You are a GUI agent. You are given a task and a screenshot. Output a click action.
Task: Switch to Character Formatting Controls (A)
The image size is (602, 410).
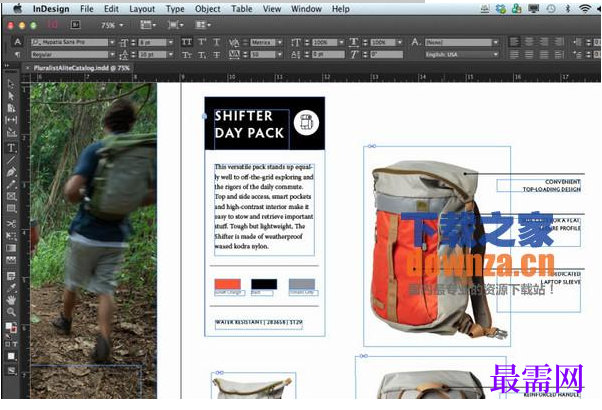click(x=17, y=42)
